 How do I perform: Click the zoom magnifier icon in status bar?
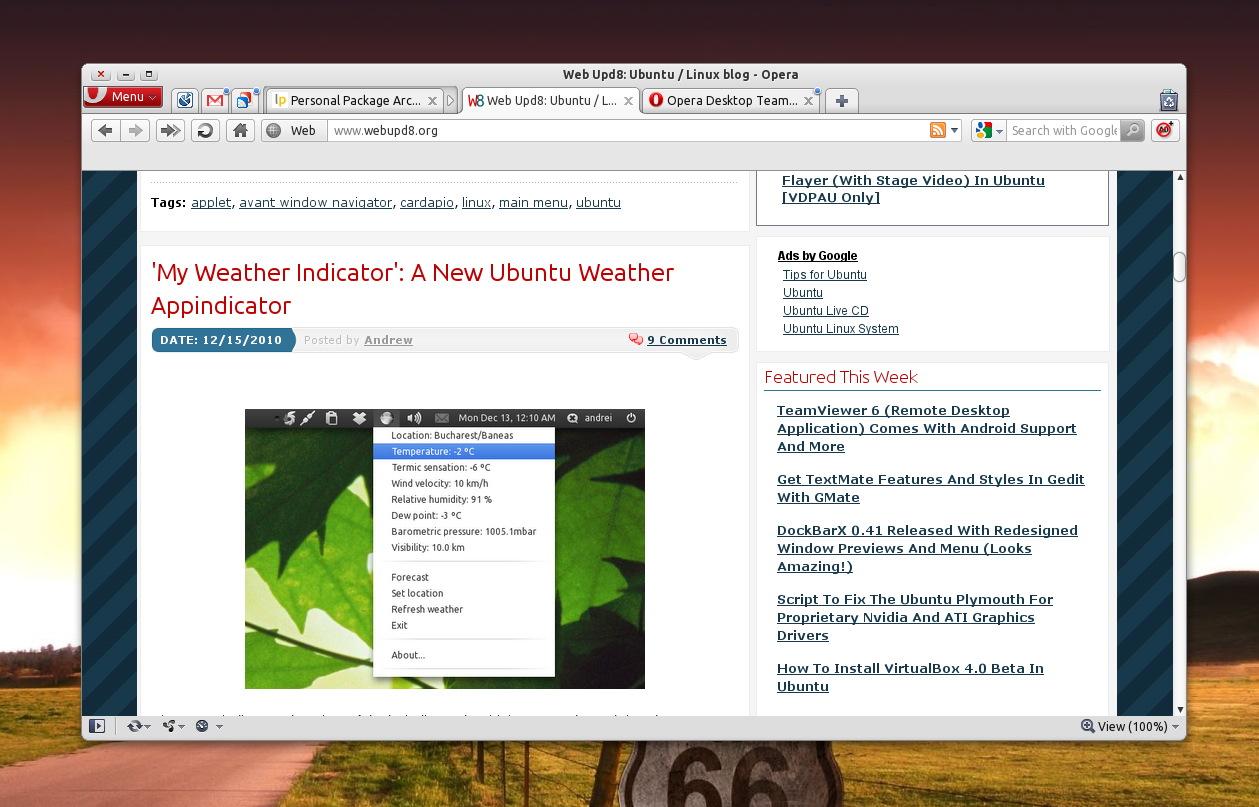(x=1088, y=726)
